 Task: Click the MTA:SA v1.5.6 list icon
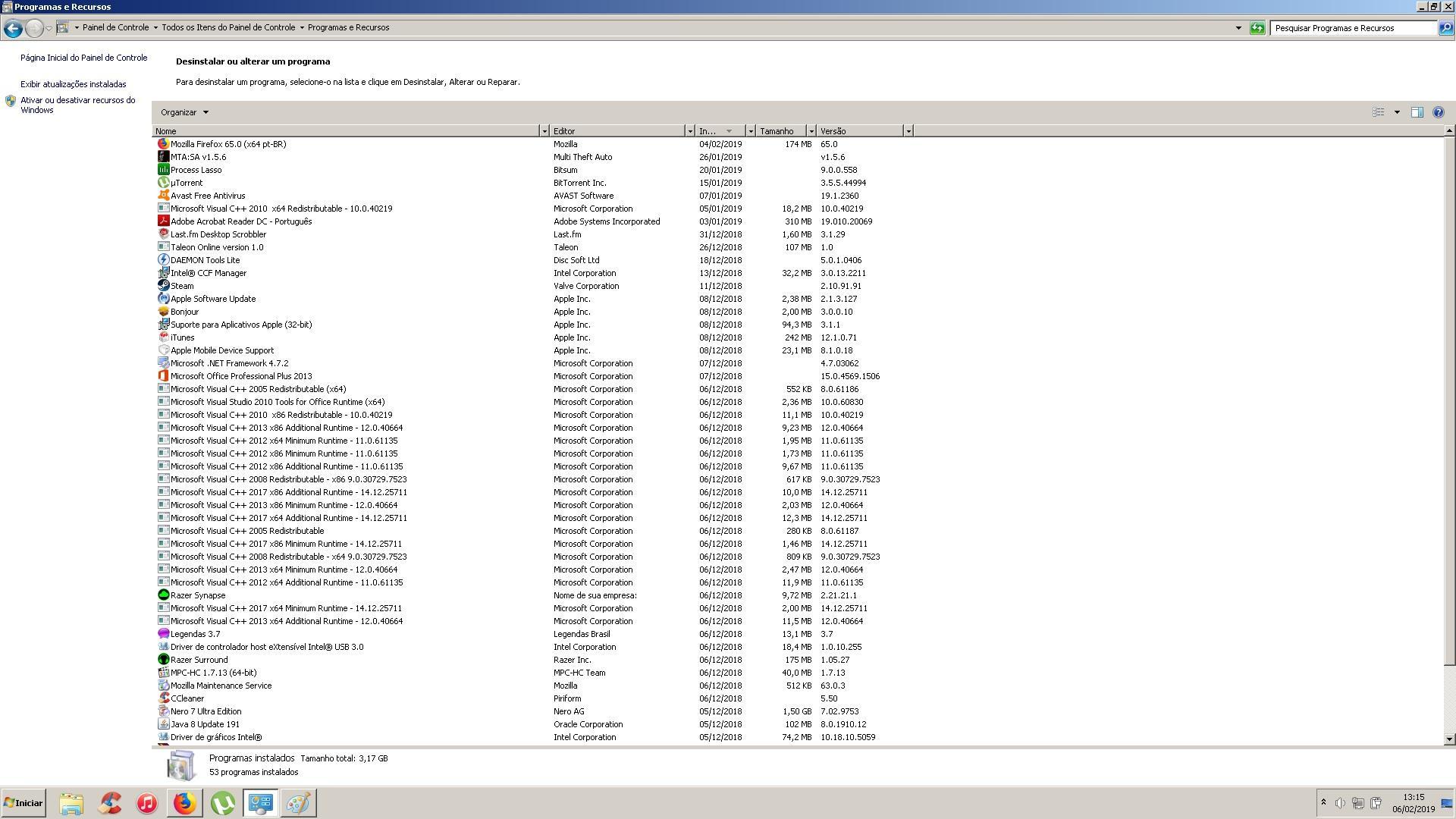point(163,157)
